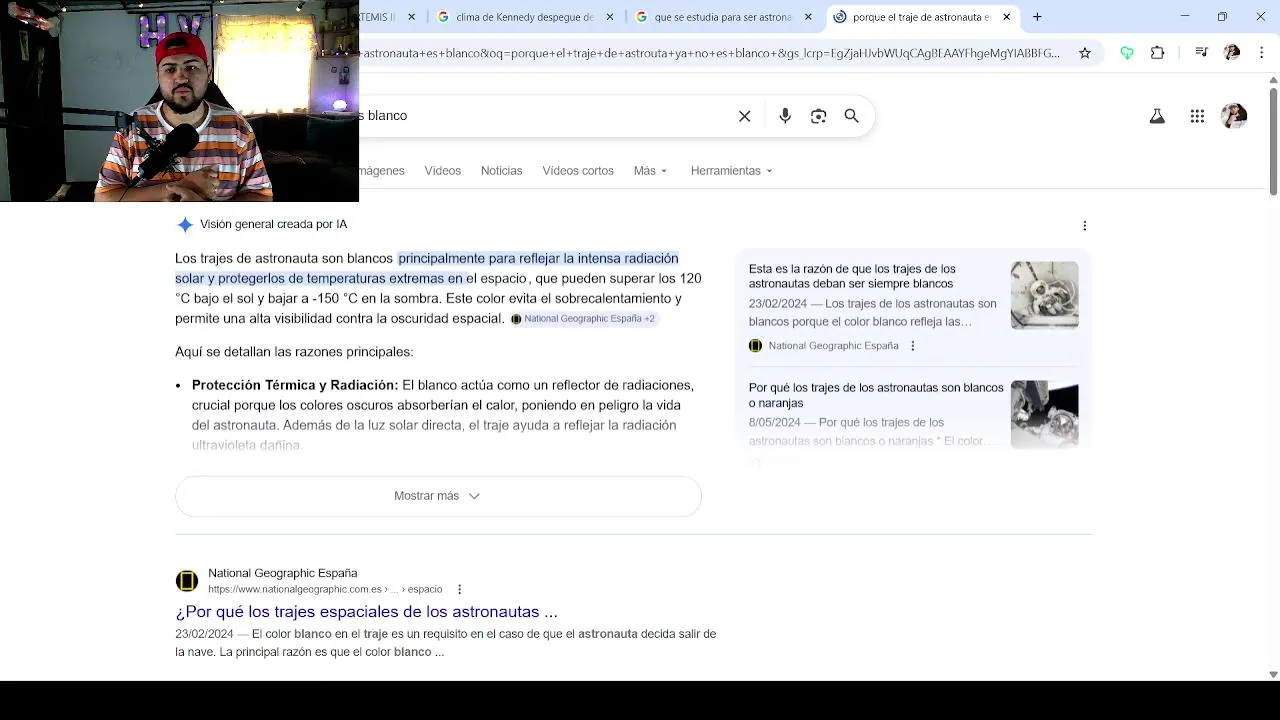1280x720 pixels.
Task: Open AI overview three-dot options
Action: (x=1084, y=226)
